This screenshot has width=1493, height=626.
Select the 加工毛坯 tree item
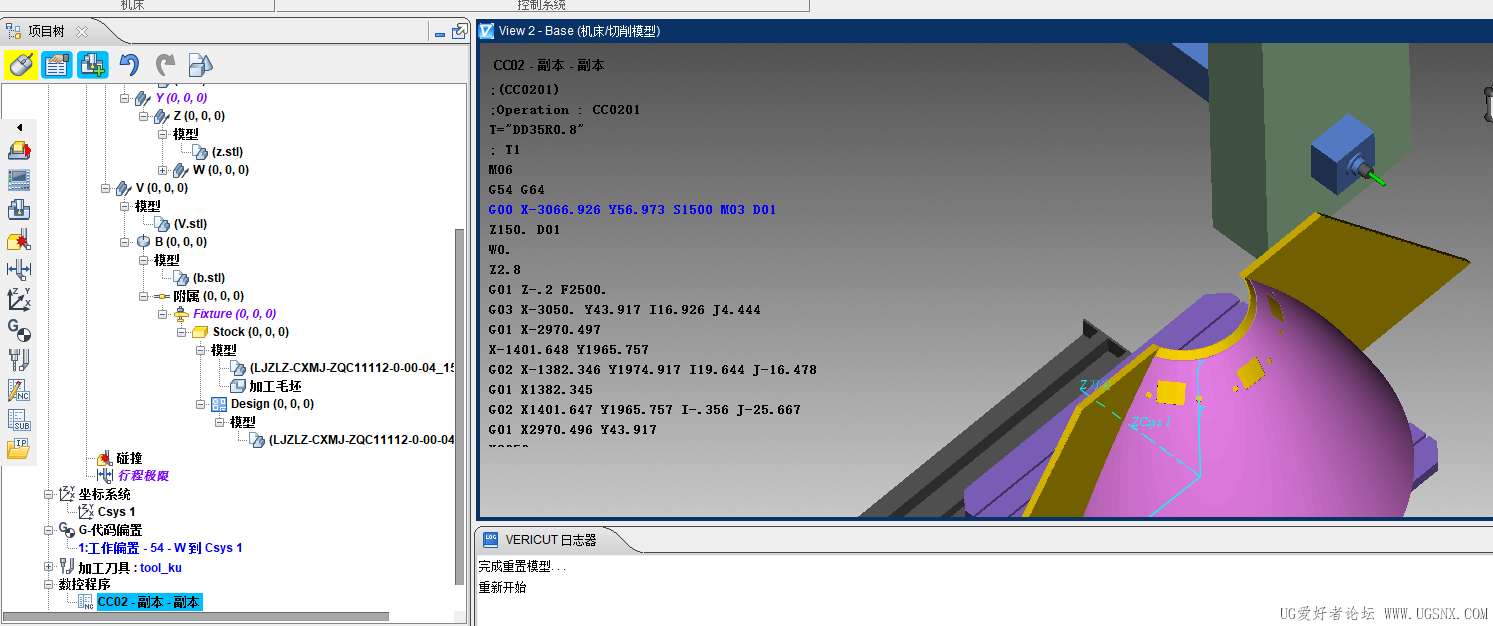(275, 386)
